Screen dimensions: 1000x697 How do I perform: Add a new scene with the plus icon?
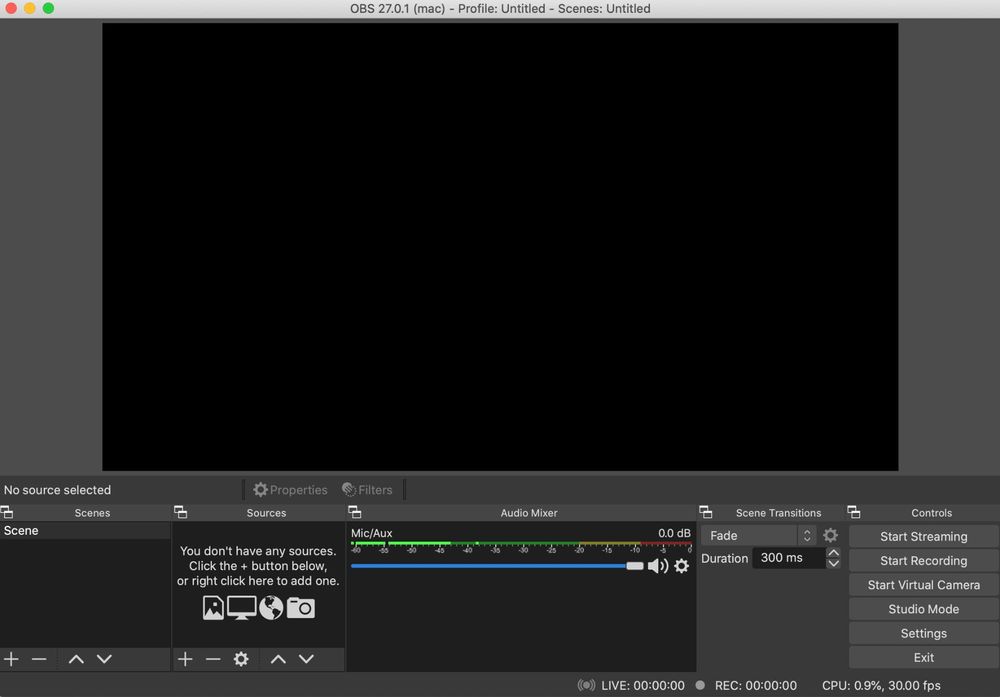11,659
